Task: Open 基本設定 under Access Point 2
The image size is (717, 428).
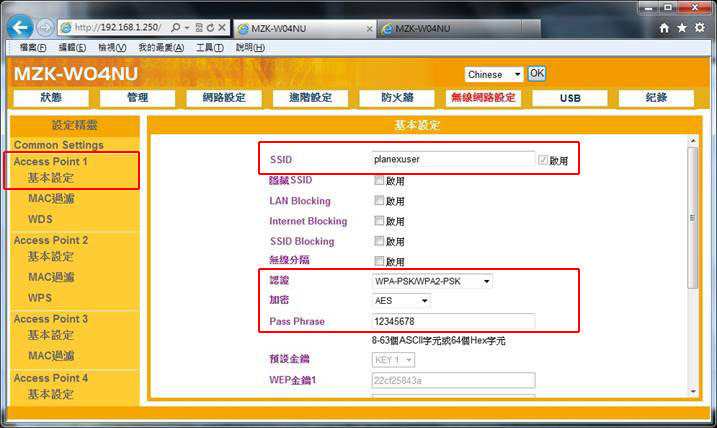Action: coord(51,257)
